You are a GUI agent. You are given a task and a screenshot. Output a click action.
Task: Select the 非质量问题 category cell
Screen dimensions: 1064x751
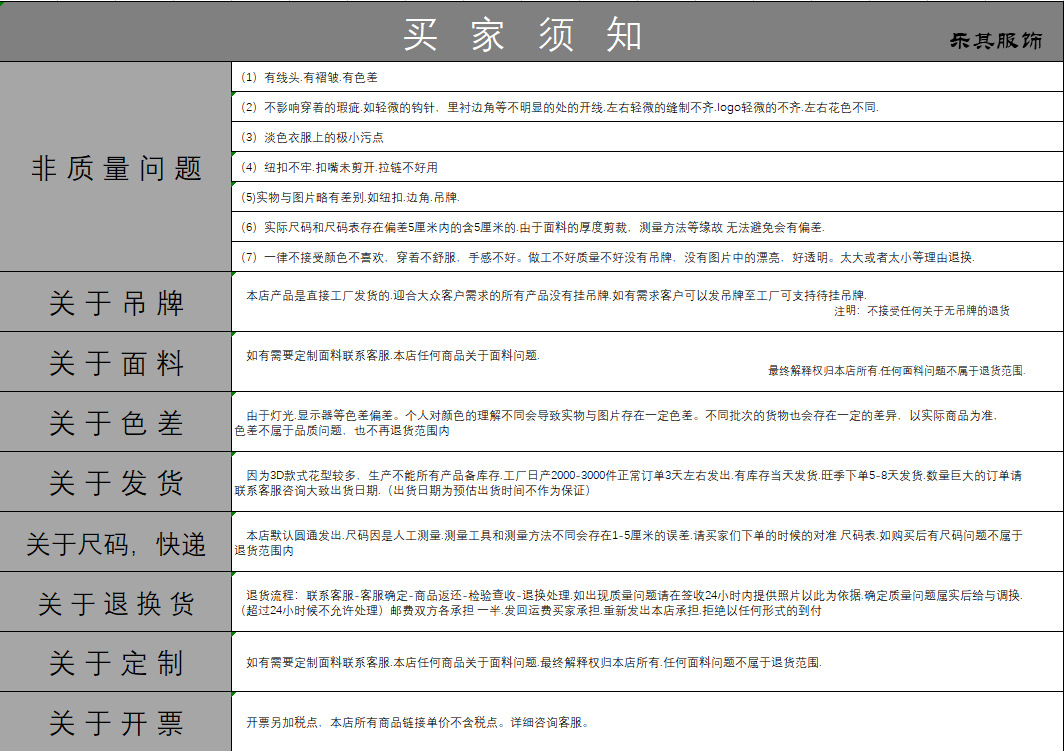click(x=115, y=167)
